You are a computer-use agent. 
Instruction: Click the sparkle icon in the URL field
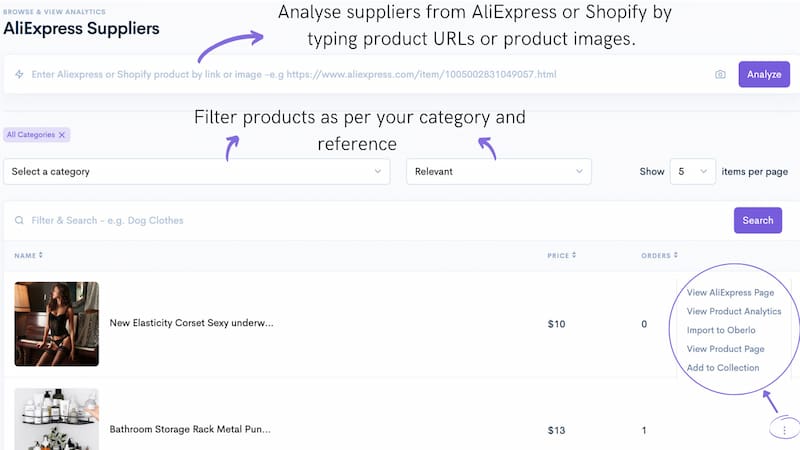(x=19, y=75)
